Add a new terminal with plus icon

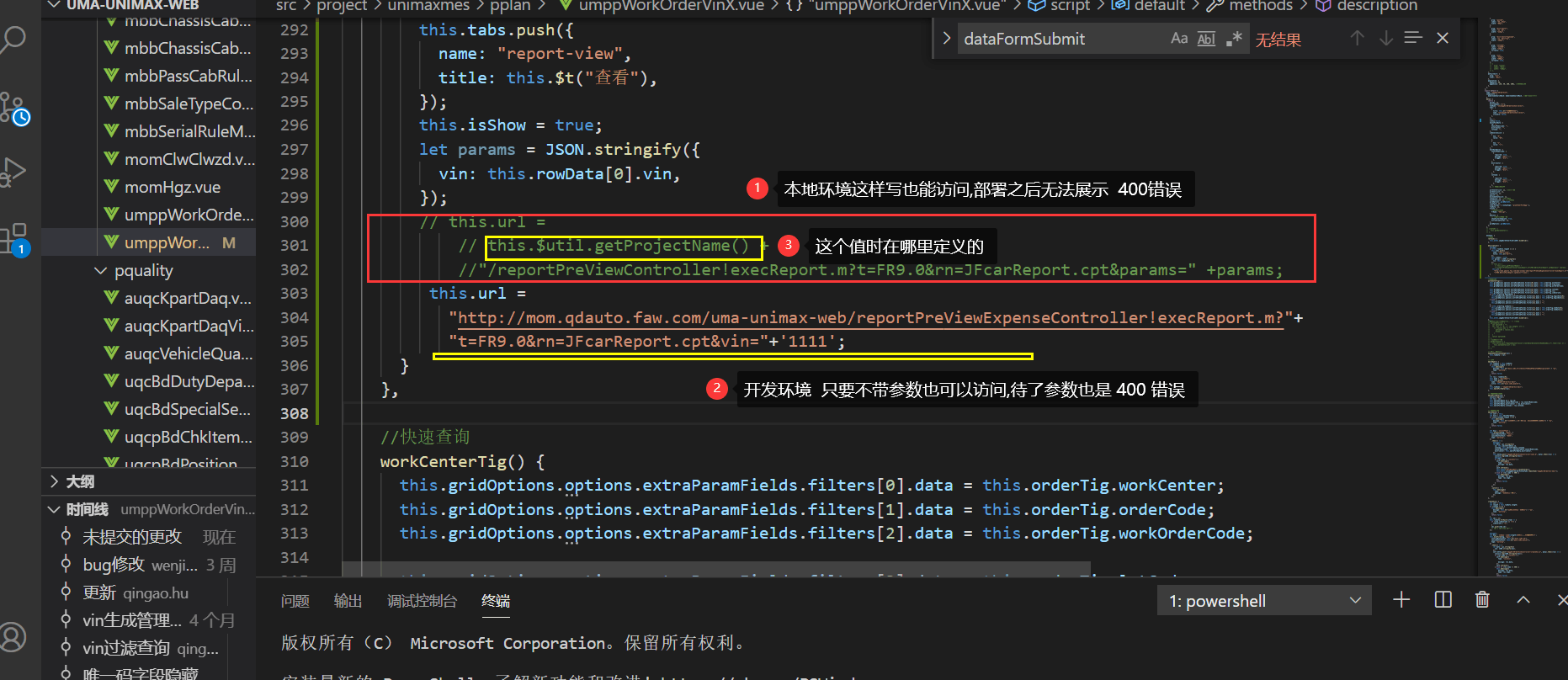point(1401,599)
